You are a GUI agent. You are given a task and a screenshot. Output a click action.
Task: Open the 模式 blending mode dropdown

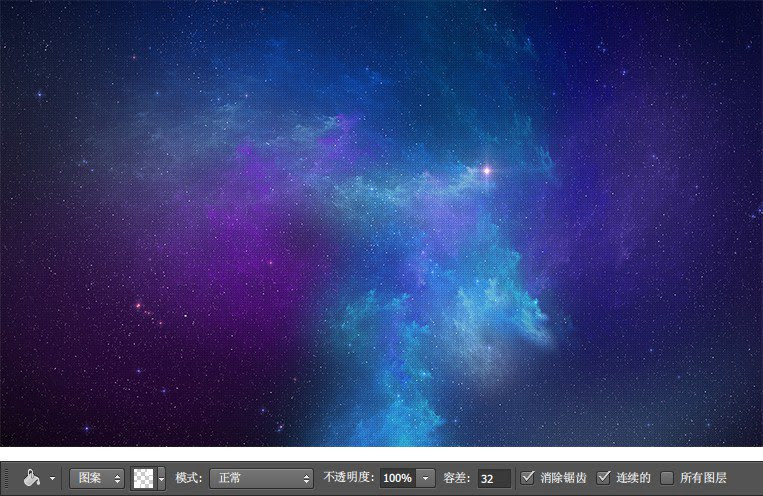point(261,478)
